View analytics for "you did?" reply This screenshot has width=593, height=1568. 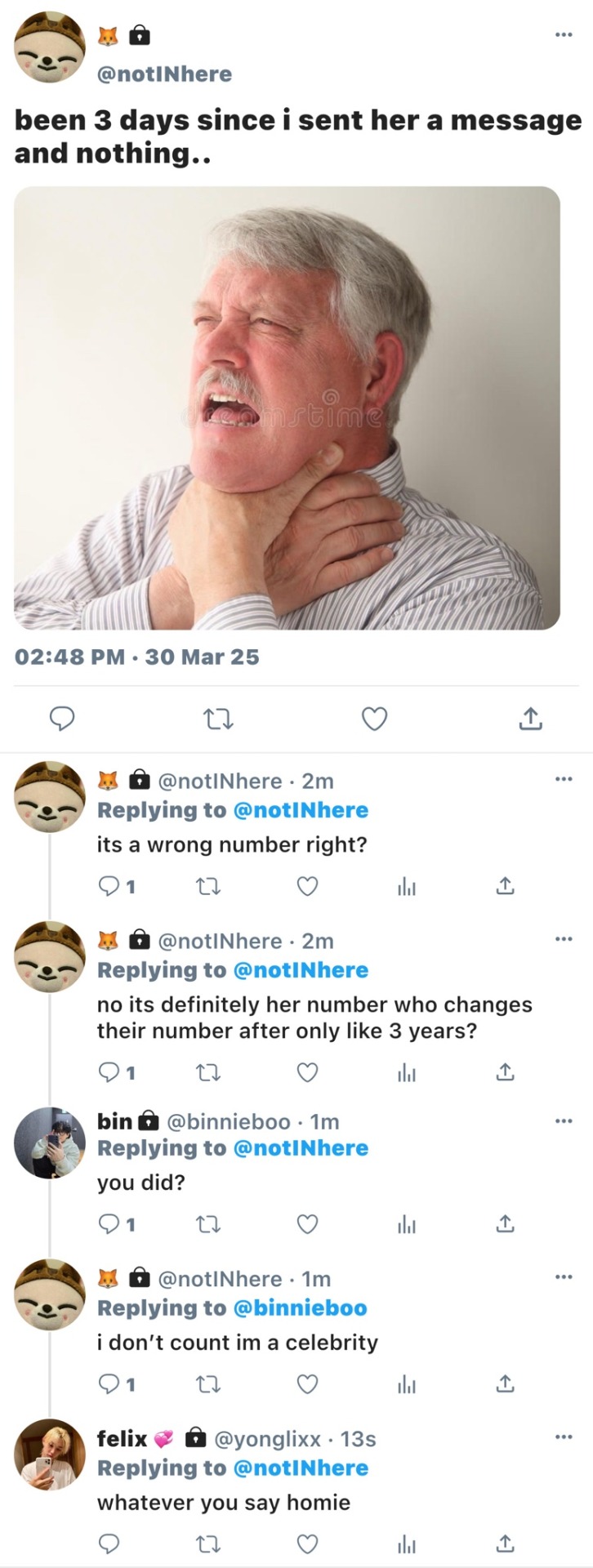click(407, 1224)
